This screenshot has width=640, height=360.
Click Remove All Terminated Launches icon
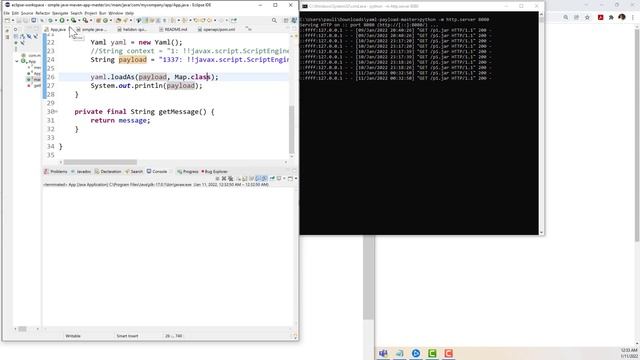231,178
